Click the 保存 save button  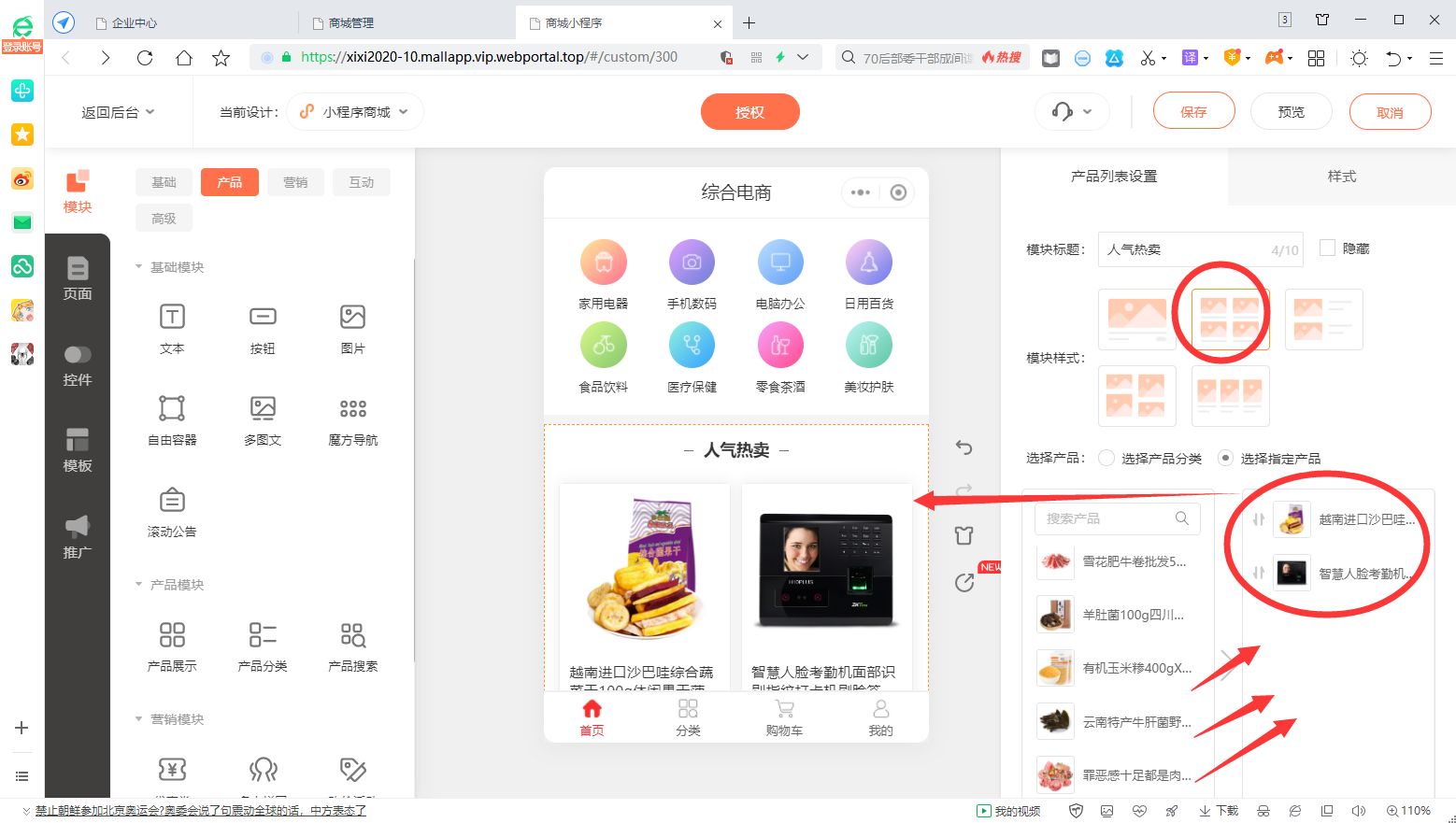point(1193,110)
